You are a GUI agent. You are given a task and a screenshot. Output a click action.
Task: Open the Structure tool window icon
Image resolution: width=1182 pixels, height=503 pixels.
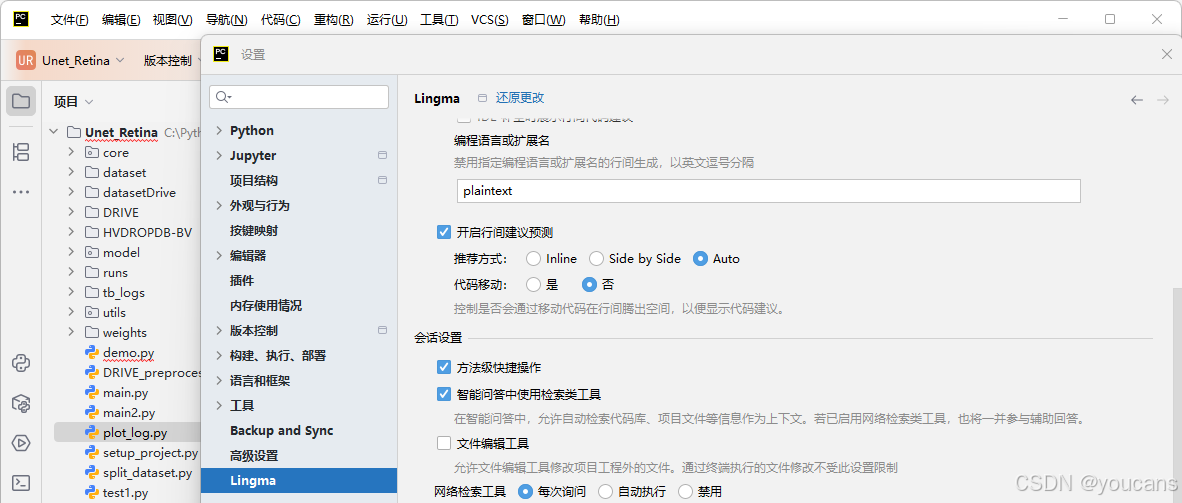click(21, 152)
